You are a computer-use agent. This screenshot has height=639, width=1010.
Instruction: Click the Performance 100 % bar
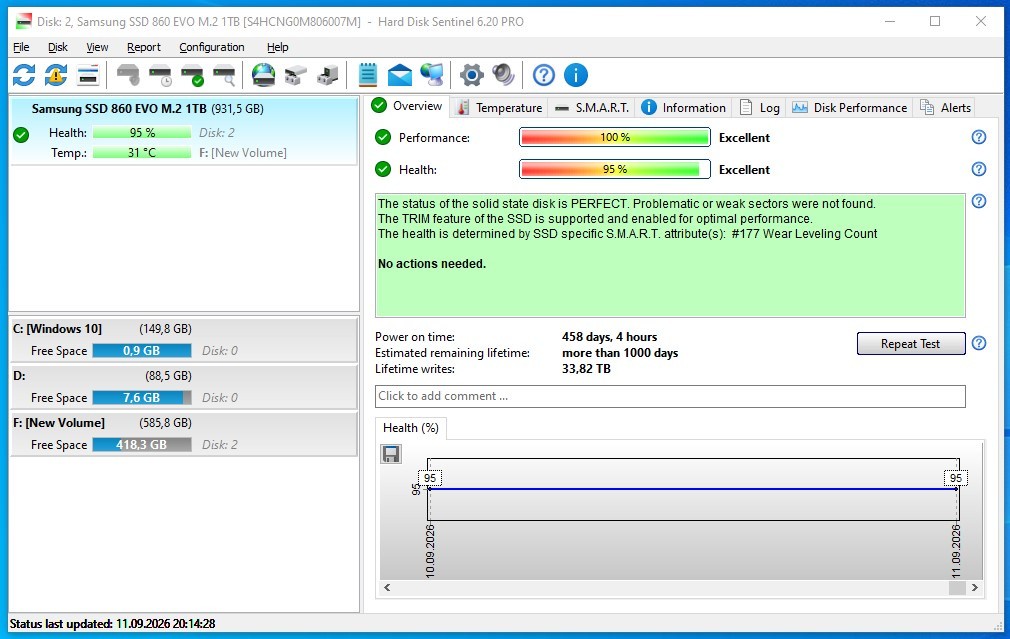coord(615,137)
